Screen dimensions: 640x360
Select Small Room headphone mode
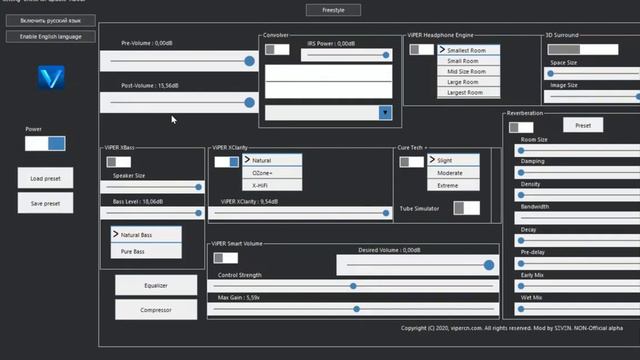pyautogui.click(x=469, y=61)
